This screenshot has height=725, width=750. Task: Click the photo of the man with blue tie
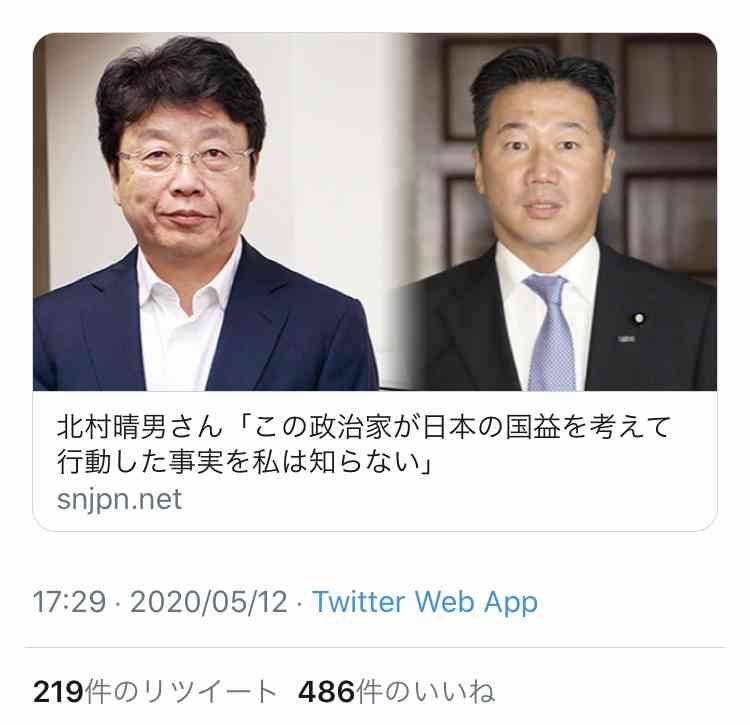pos(555,212)
